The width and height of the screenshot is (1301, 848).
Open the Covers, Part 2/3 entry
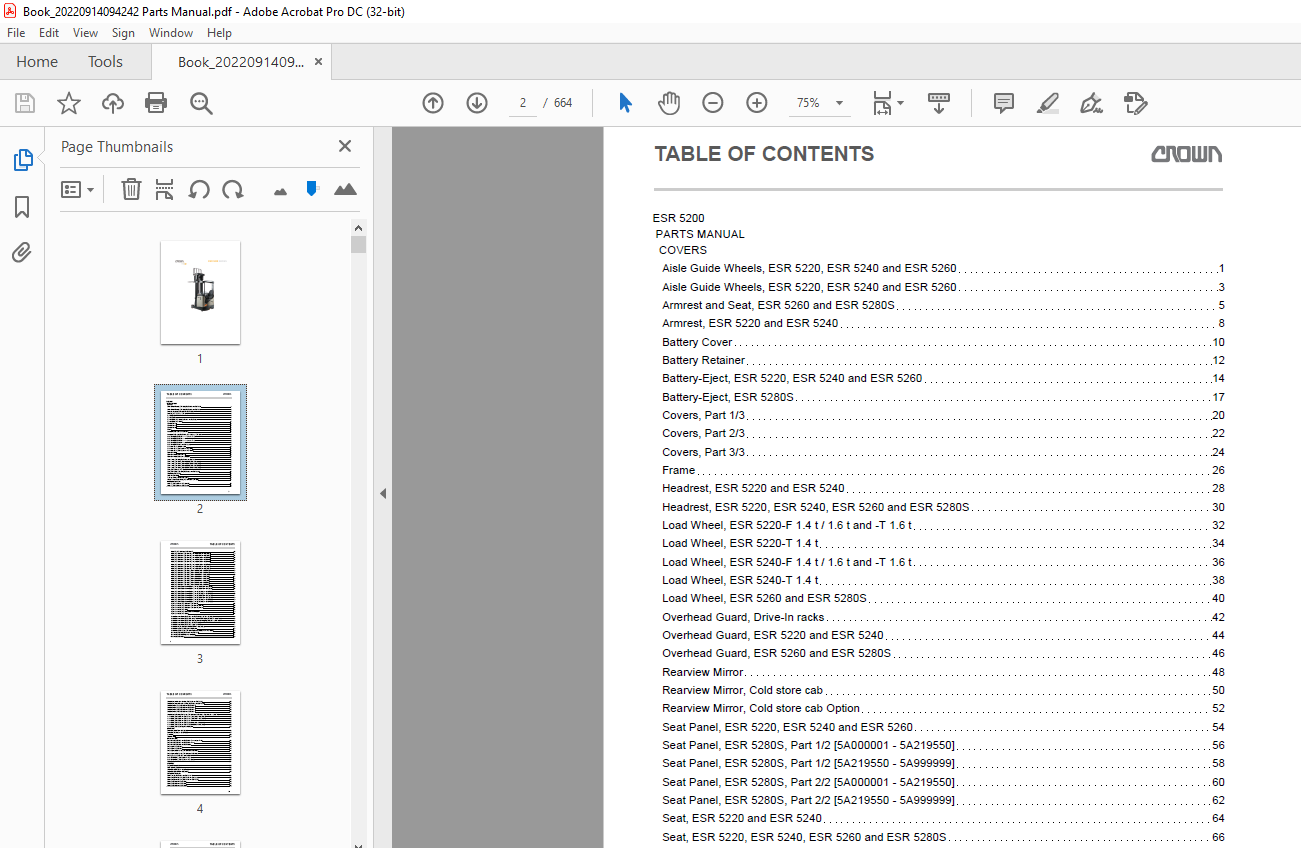point(943,433)
